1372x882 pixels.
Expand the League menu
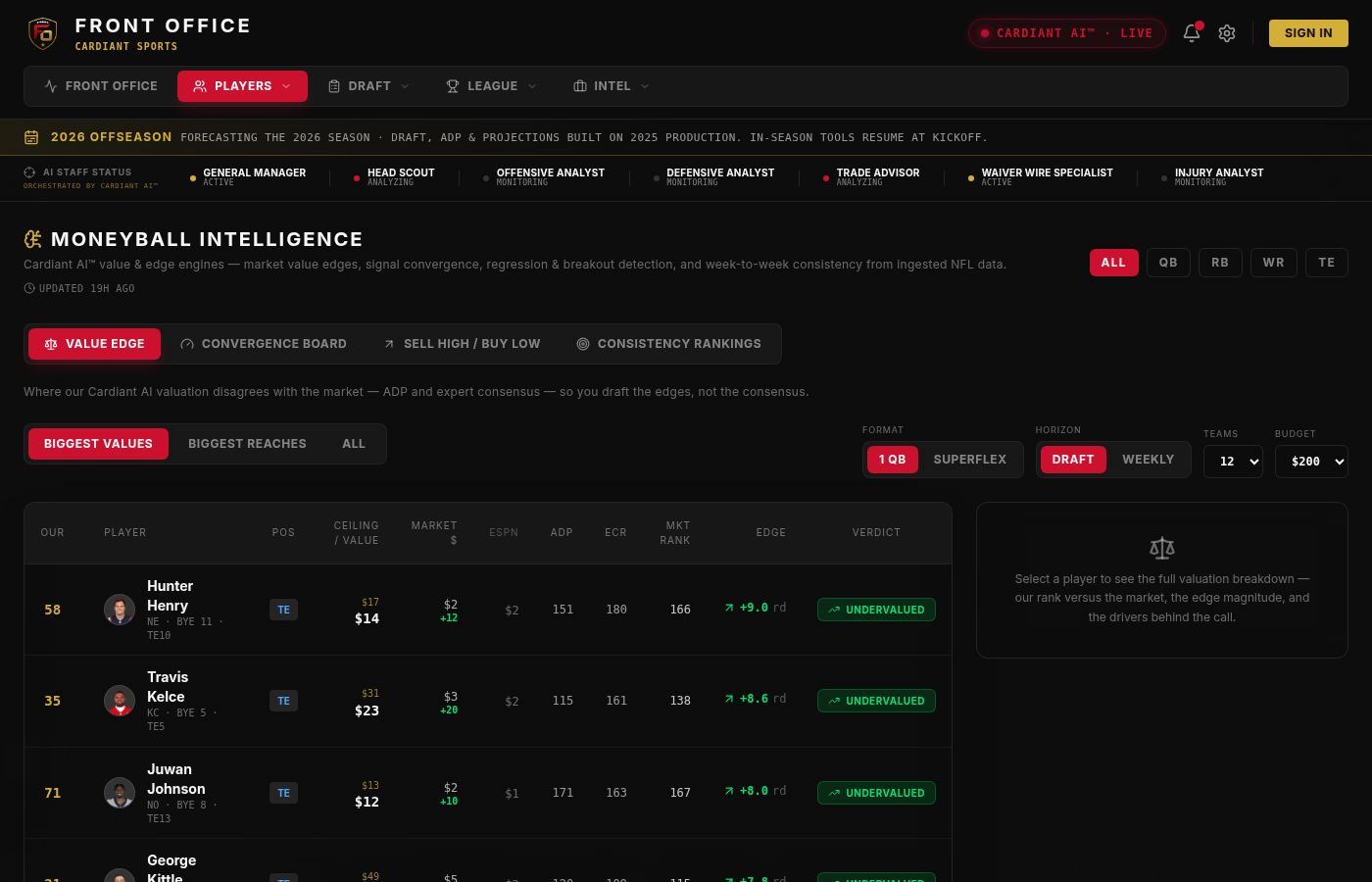coord(492,86)
